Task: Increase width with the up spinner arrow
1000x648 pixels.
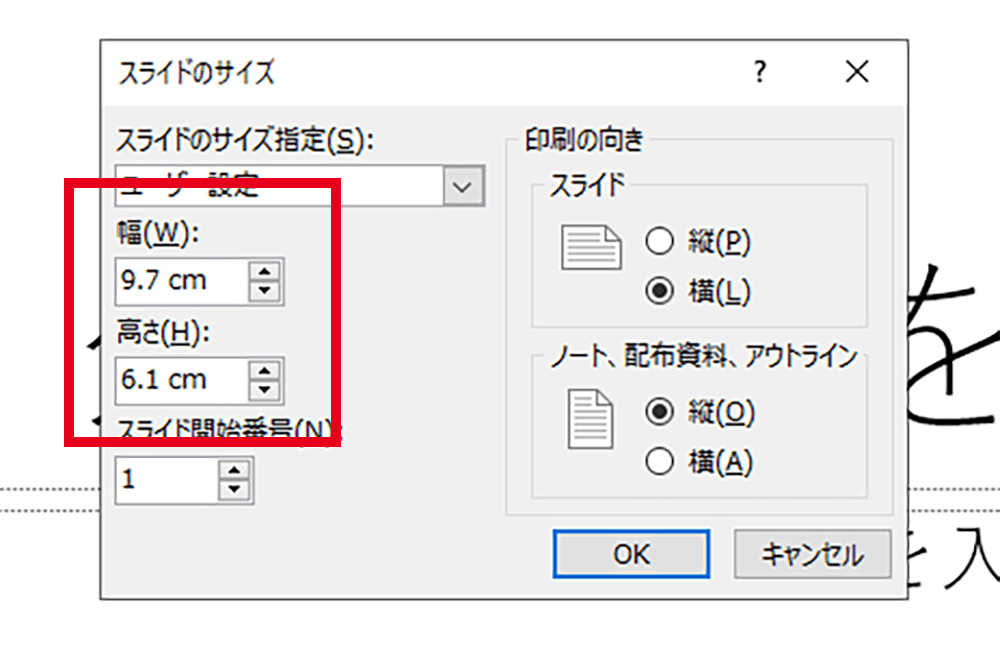Action: 264,271
